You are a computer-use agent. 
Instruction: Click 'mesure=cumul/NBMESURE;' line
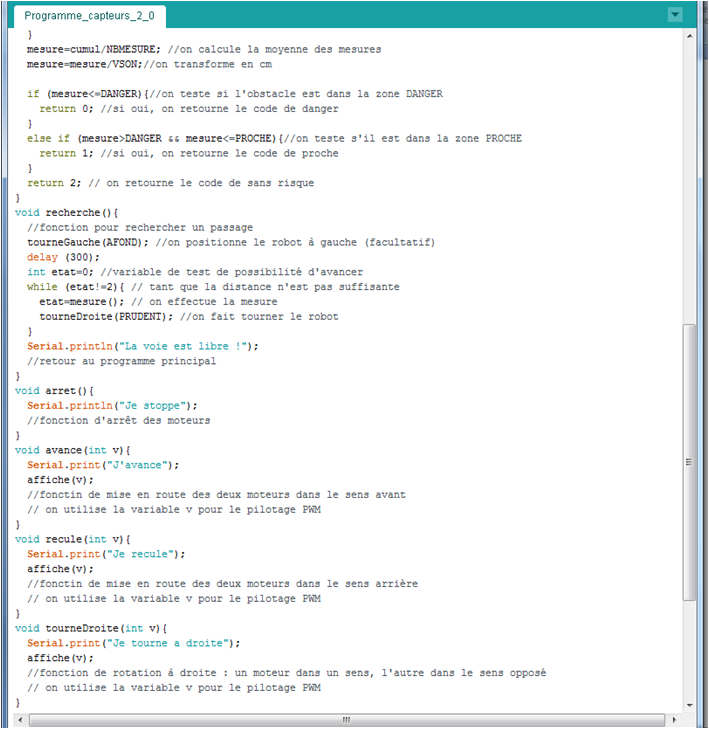point(93,49)
